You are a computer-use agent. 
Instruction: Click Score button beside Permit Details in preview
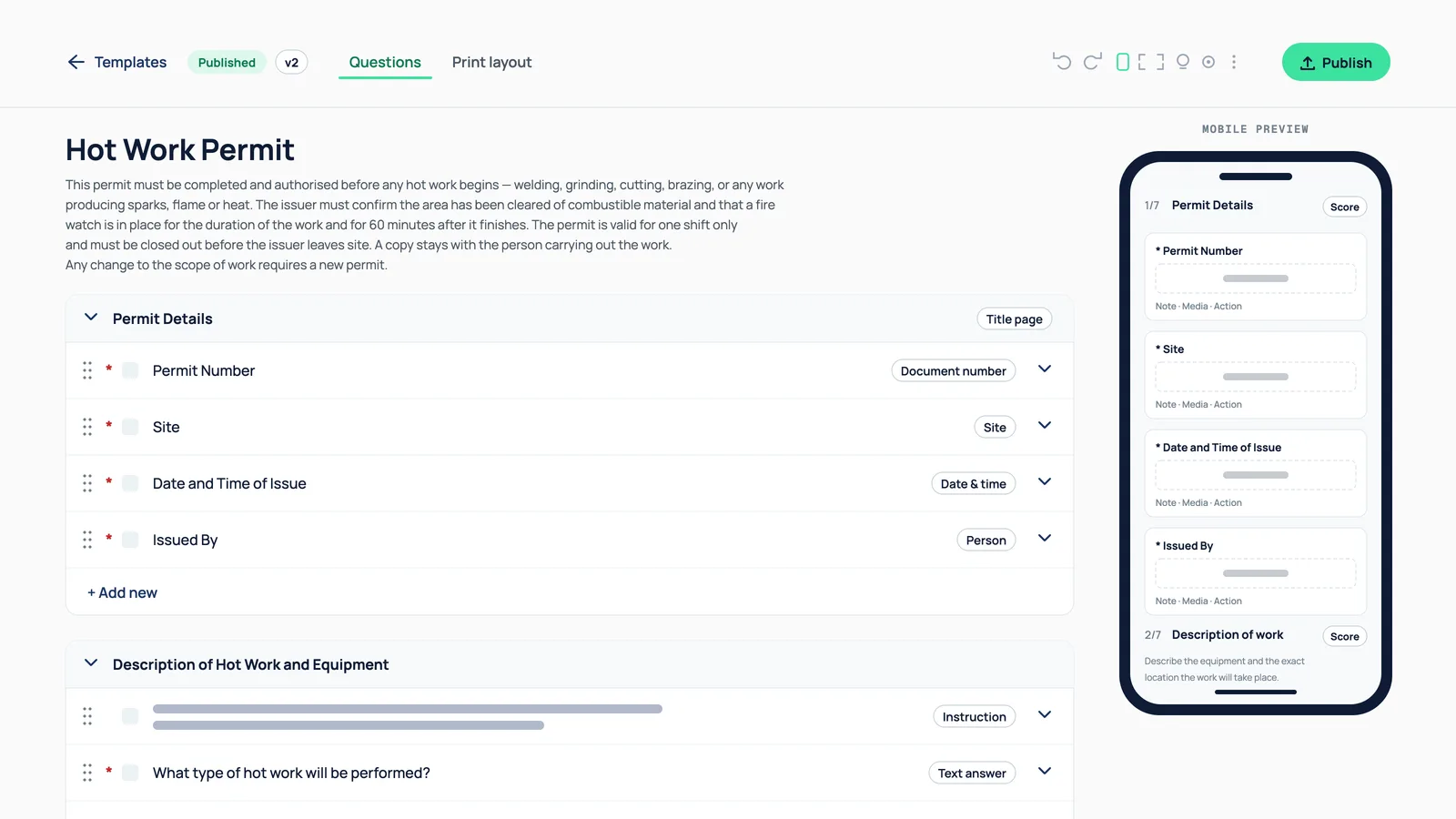tap(1344, 207)
